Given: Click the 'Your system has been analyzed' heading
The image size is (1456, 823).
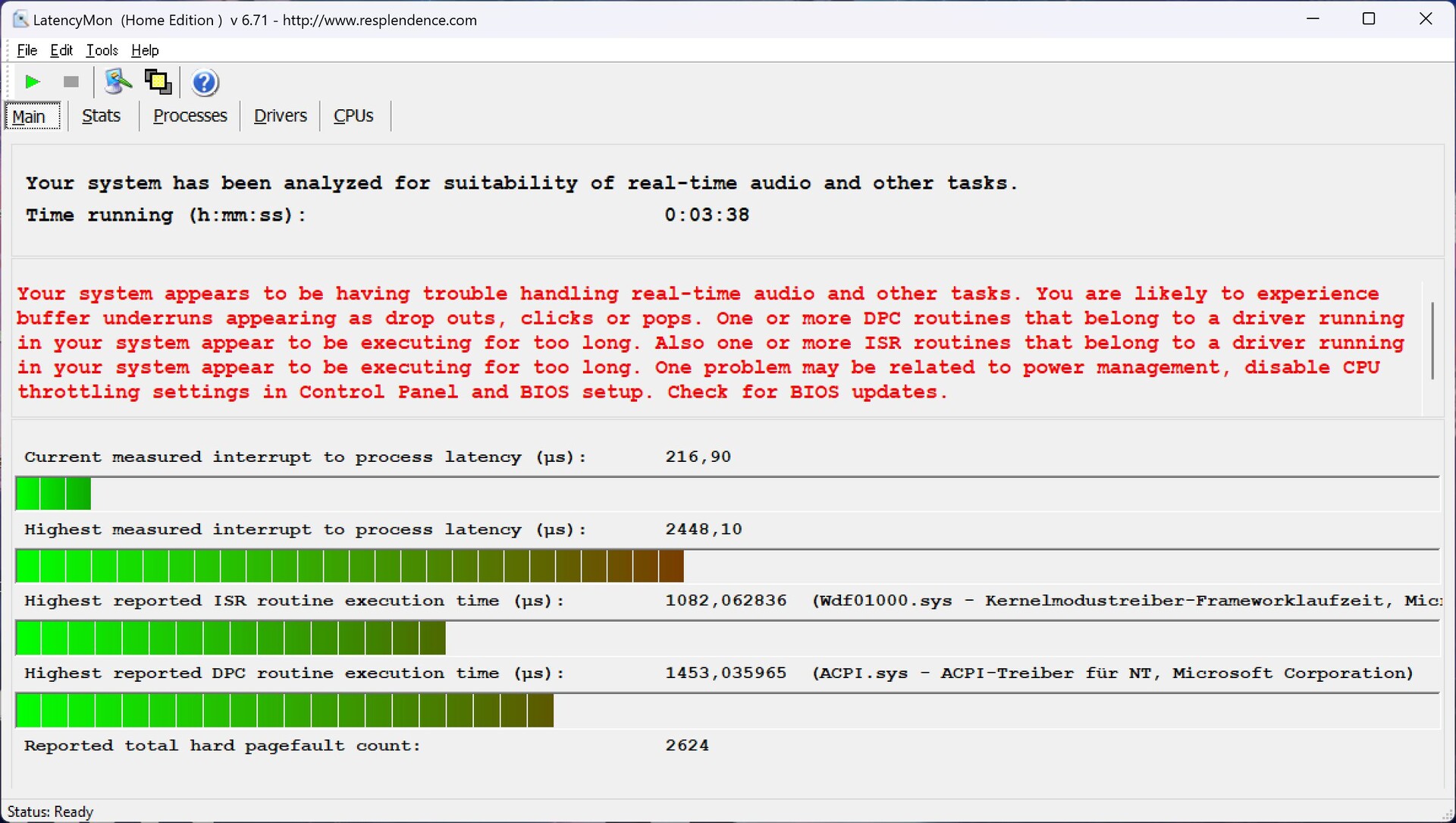Looking at the screenshot, I should [521, 184].
